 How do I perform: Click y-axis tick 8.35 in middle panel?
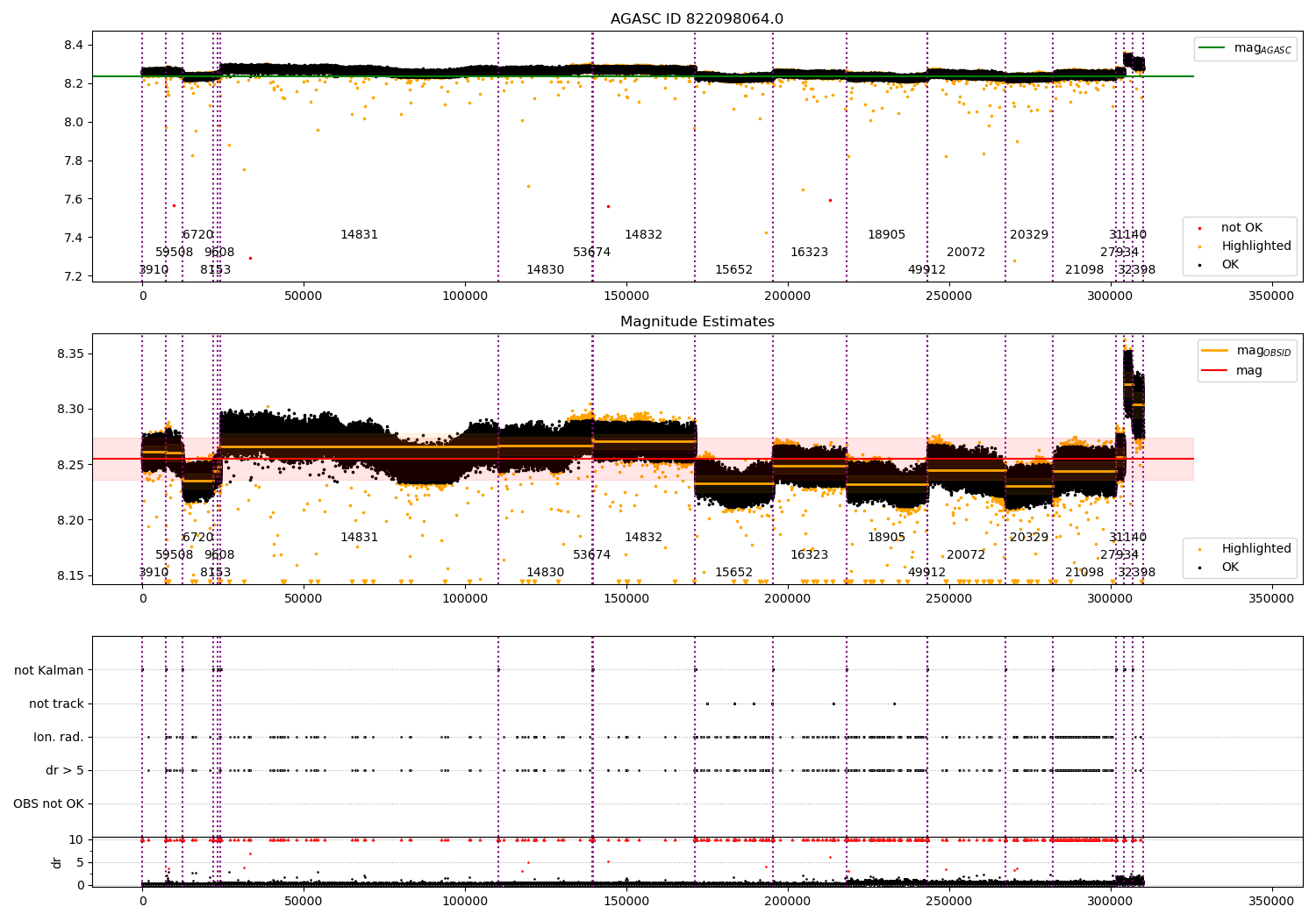pyautogui.click(x=71, y=354)
